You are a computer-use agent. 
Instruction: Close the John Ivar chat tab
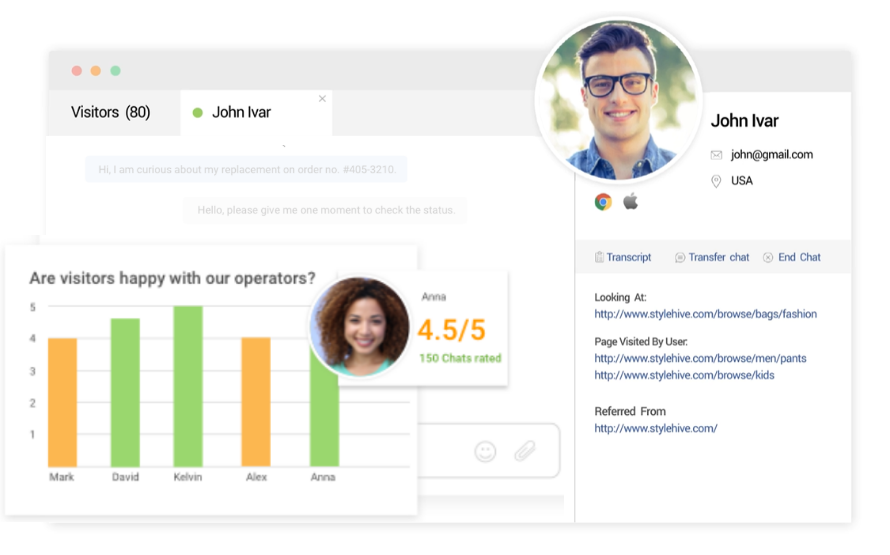pos(322,99)
